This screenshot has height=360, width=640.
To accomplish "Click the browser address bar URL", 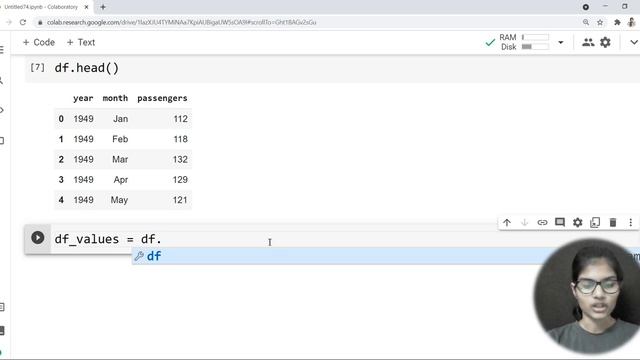I will 181,22.
